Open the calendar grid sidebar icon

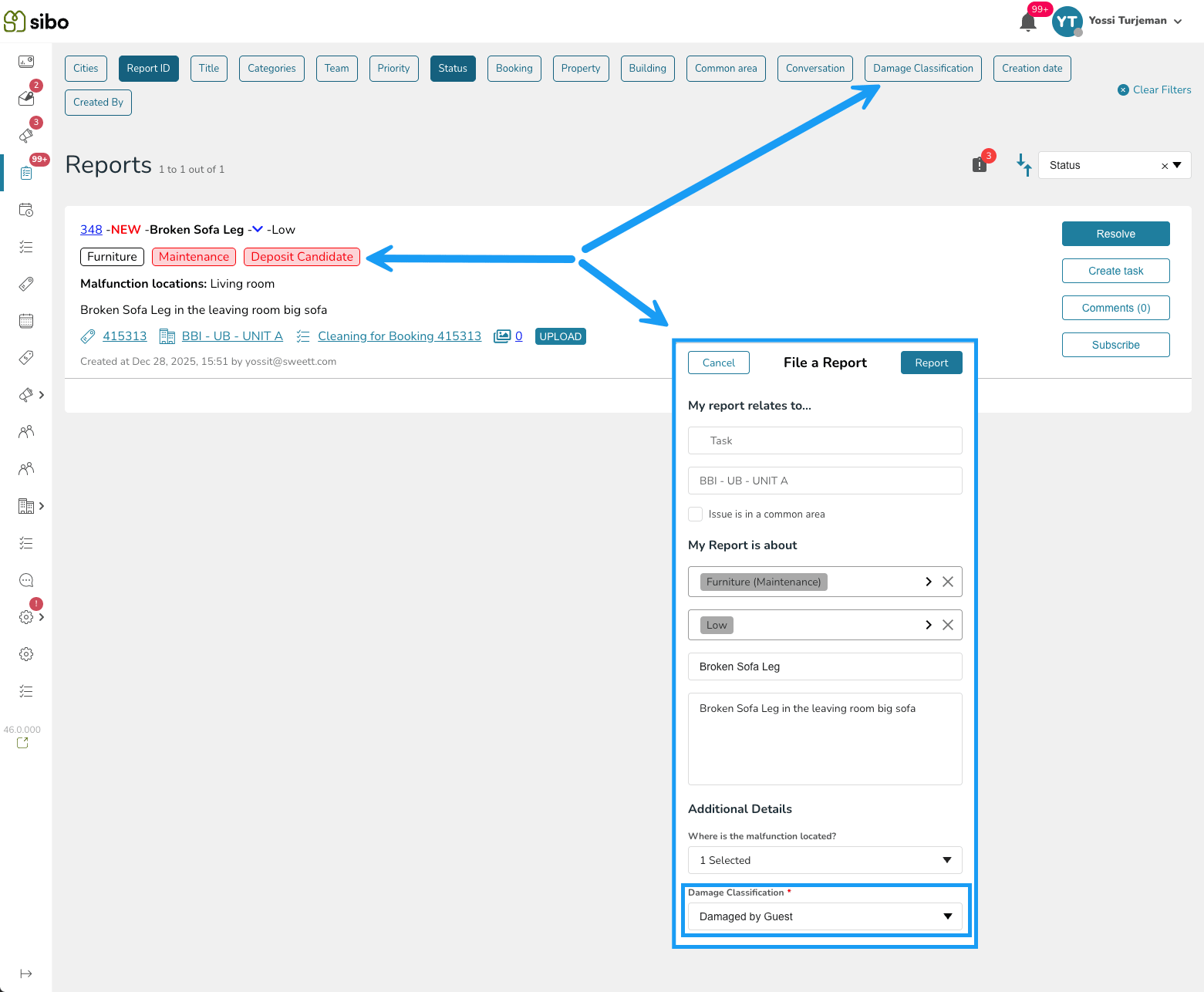(26, 321)
